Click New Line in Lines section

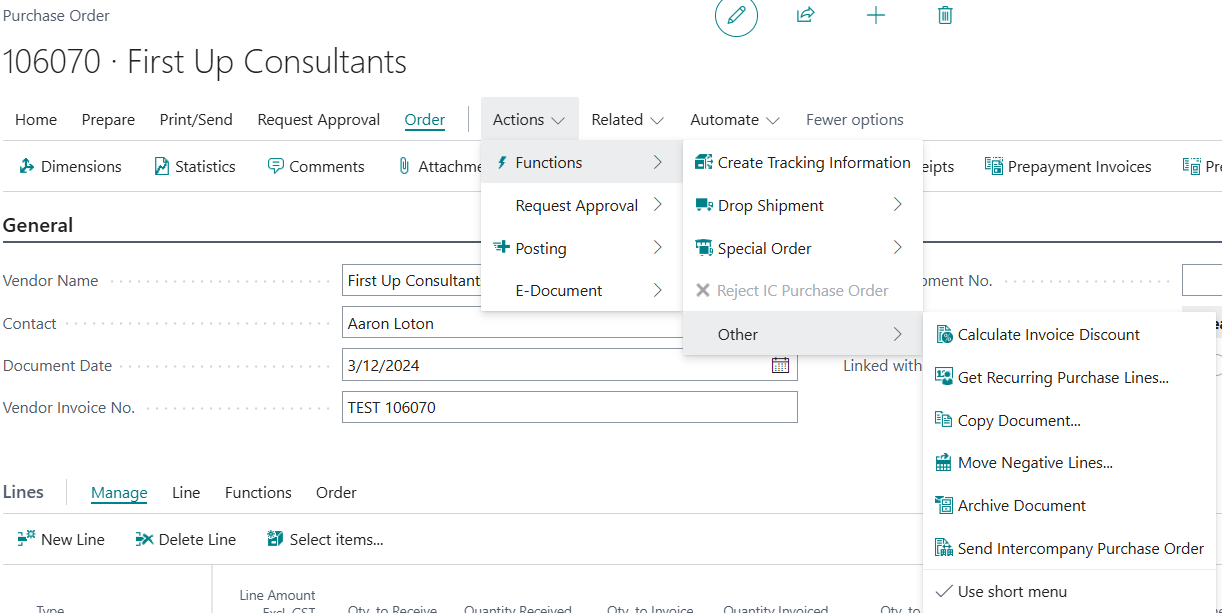[61, 540]
